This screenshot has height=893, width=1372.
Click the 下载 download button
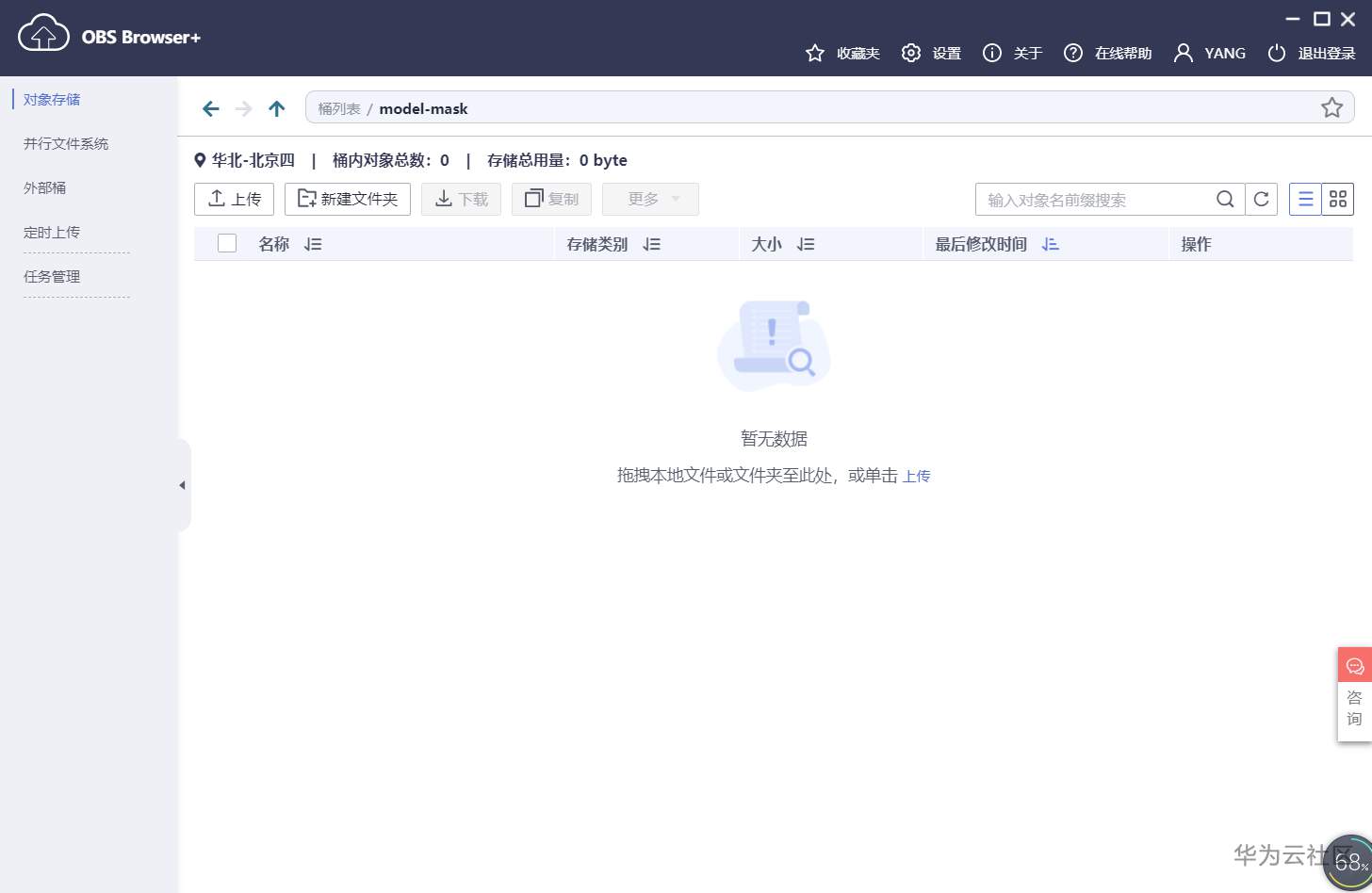(x=461, y=199)
